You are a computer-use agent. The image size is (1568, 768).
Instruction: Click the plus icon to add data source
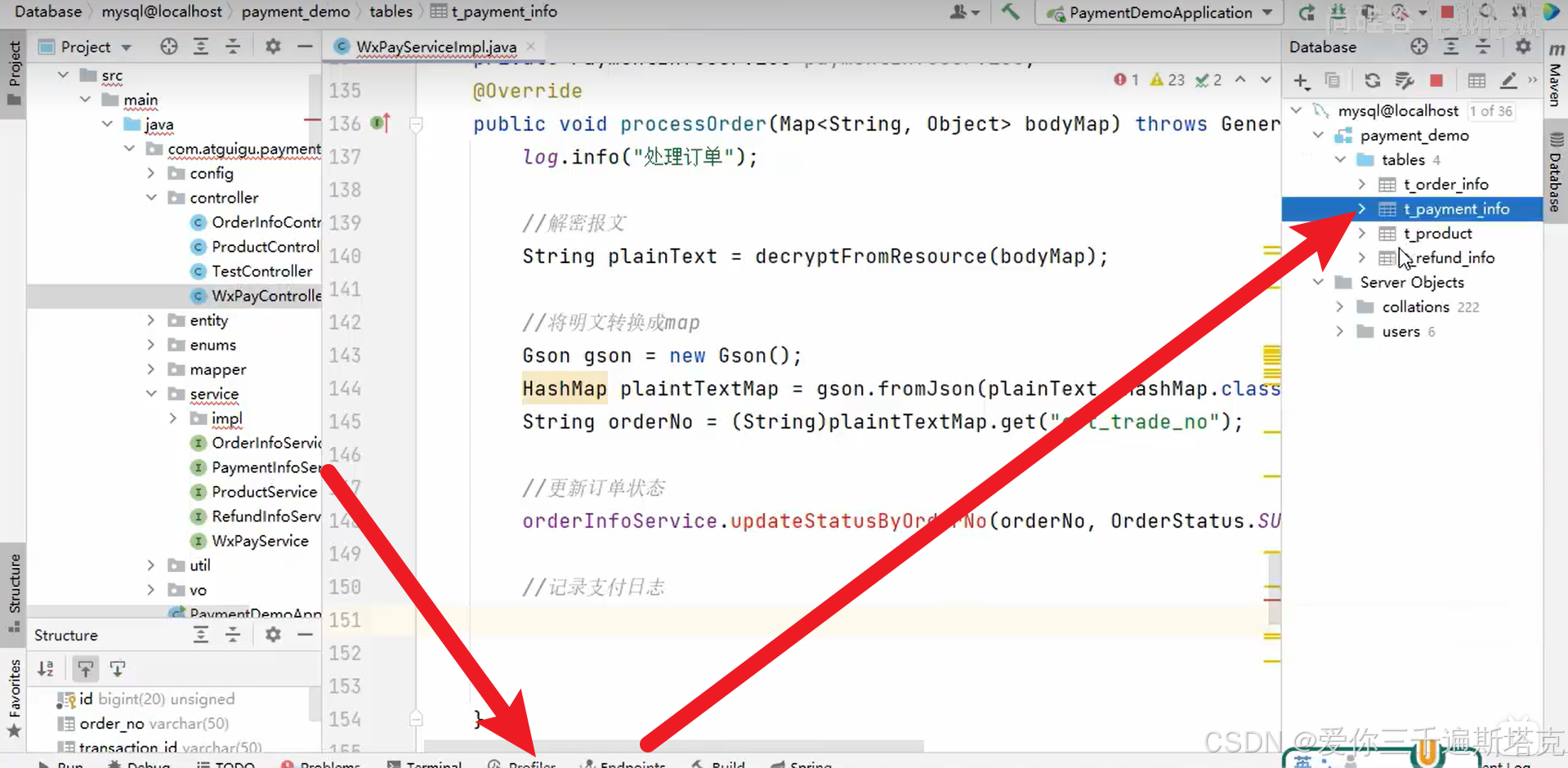pyautogui.click(x=1302, y=80)
